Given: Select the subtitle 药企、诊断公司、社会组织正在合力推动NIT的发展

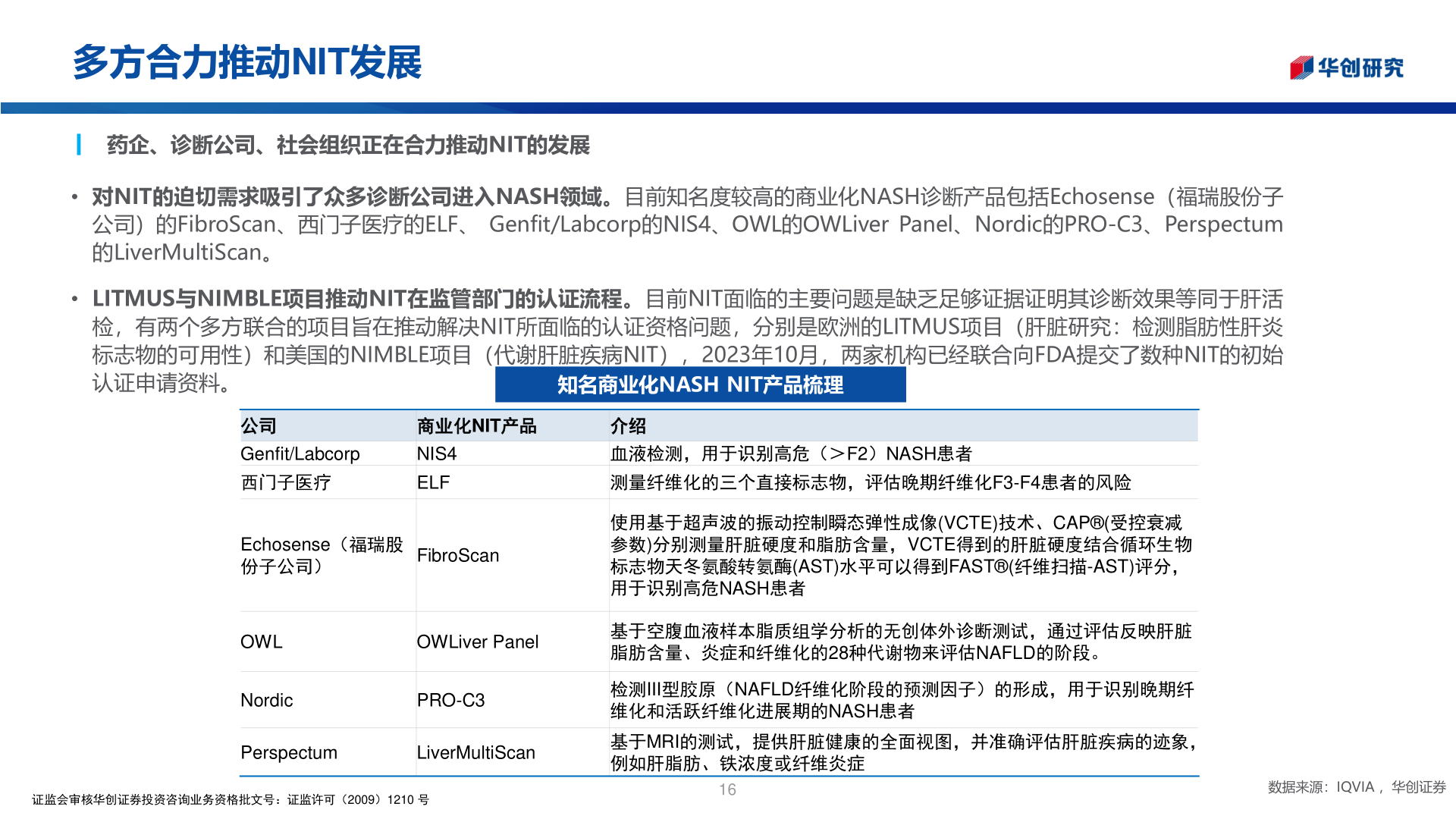Looking at the screenshot, I should point(348,145).
